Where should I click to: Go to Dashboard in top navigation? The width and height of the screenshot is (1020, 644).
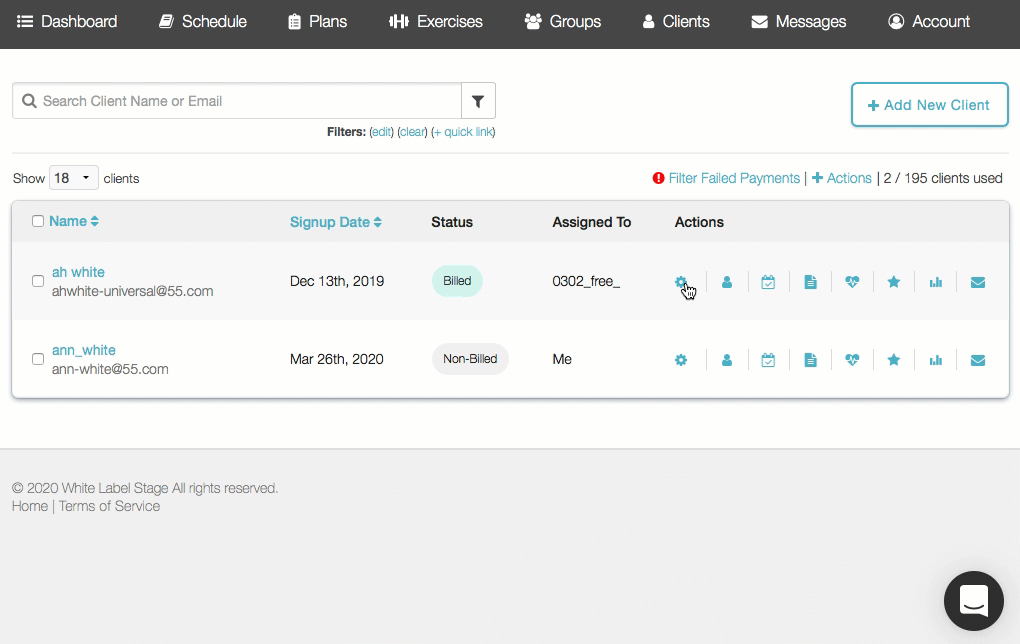pyautogui.click(x=67, y=21)
